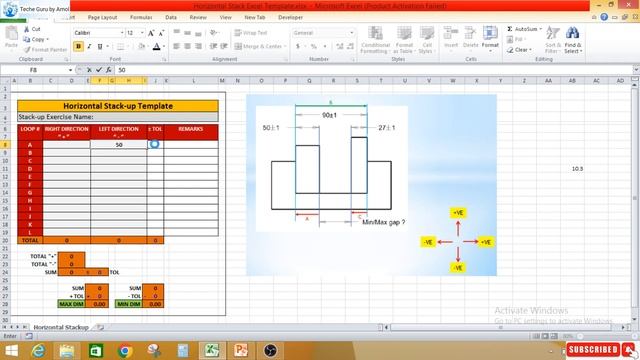This screenshot has width=640, height=360.
Task: Click the Insert cells icon
Action: (451, 33)
